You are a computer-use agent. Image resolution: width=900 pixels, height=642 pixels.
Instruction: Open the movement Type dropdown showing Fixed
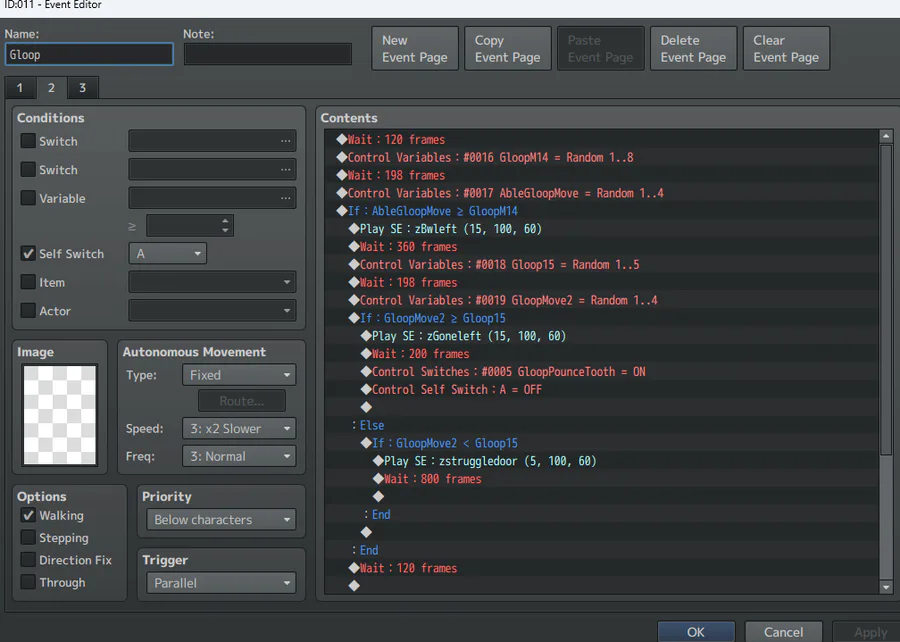[x=239, y=375]
